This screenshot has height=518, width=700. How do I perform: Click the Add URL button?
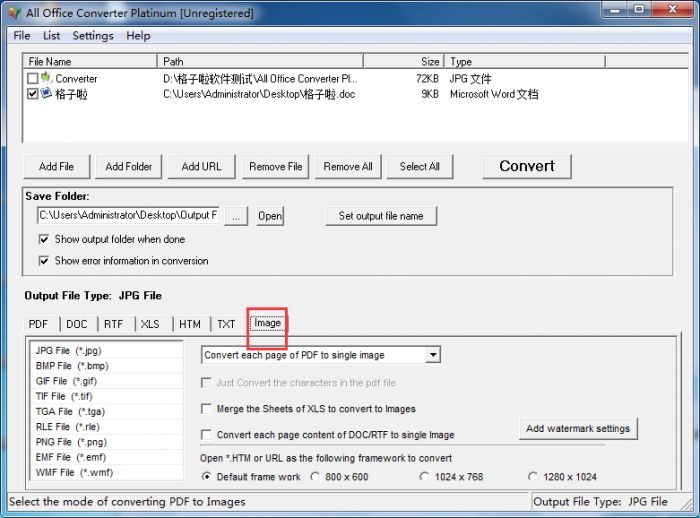pyautogui.click(x=201, y=167)
